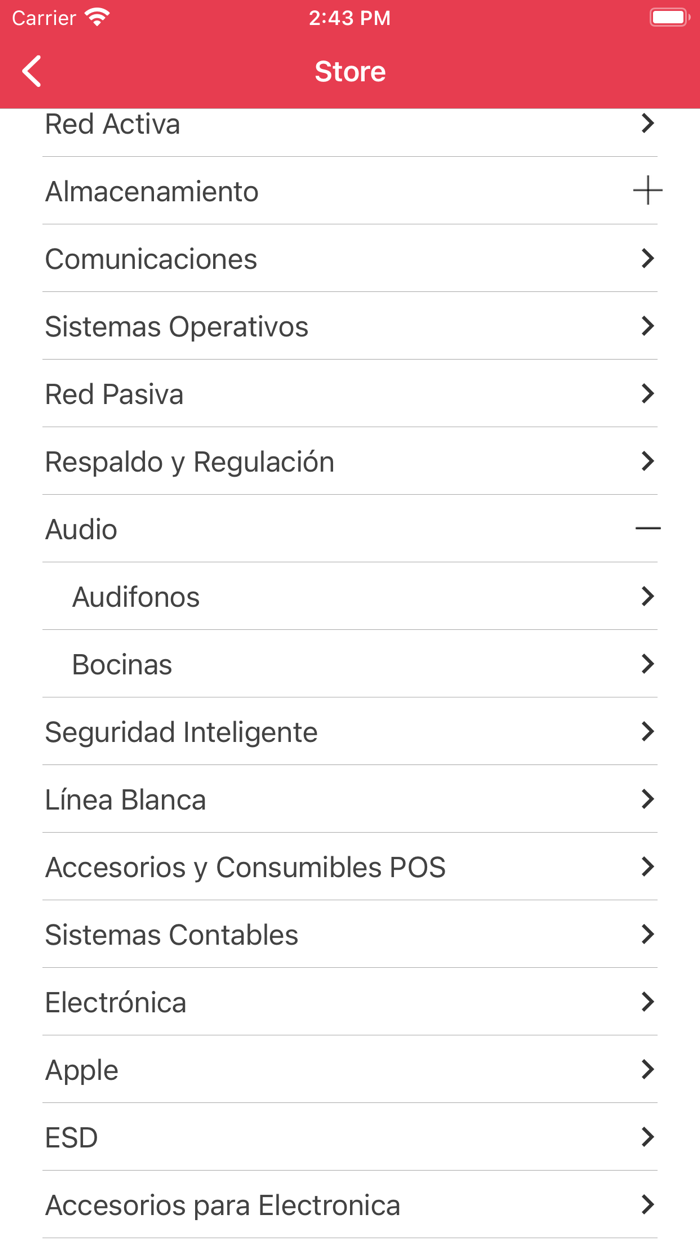Select the Línea Blanca category

pyautogui.click(x=126, y=800)
